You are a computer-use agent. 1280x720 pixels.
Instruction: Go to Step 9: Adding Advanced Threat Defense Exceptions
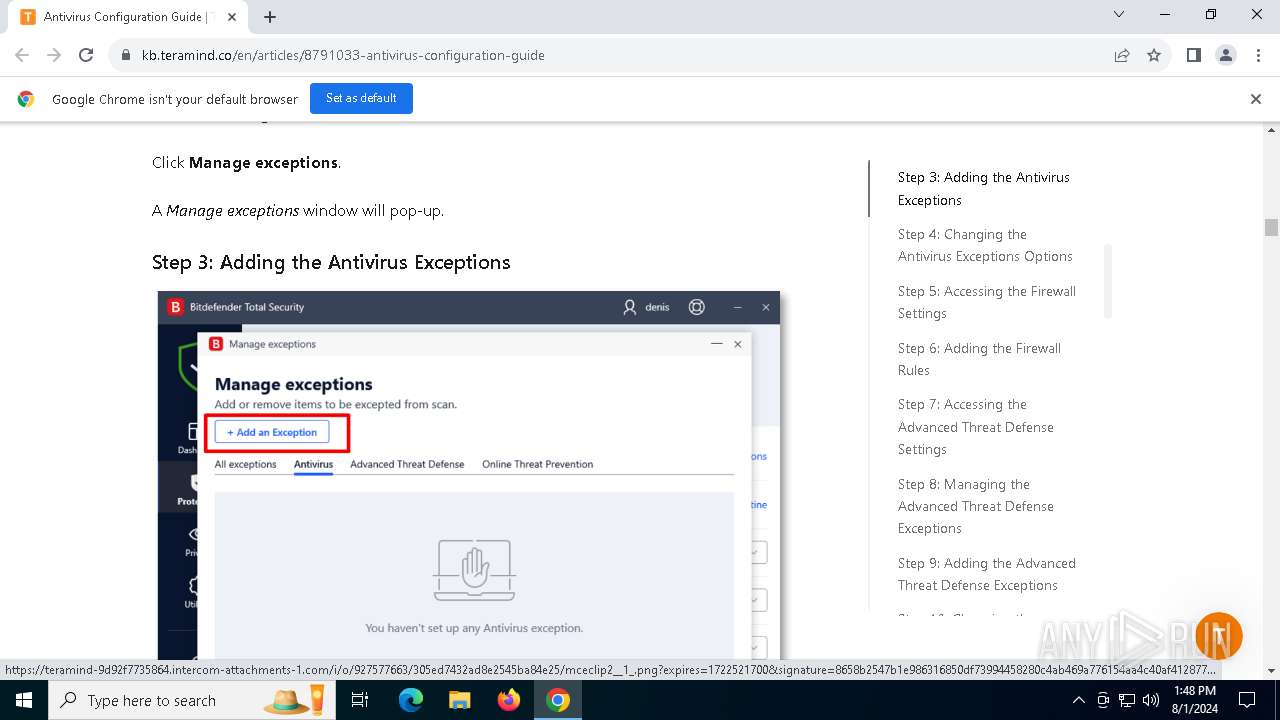pos(987,574)
